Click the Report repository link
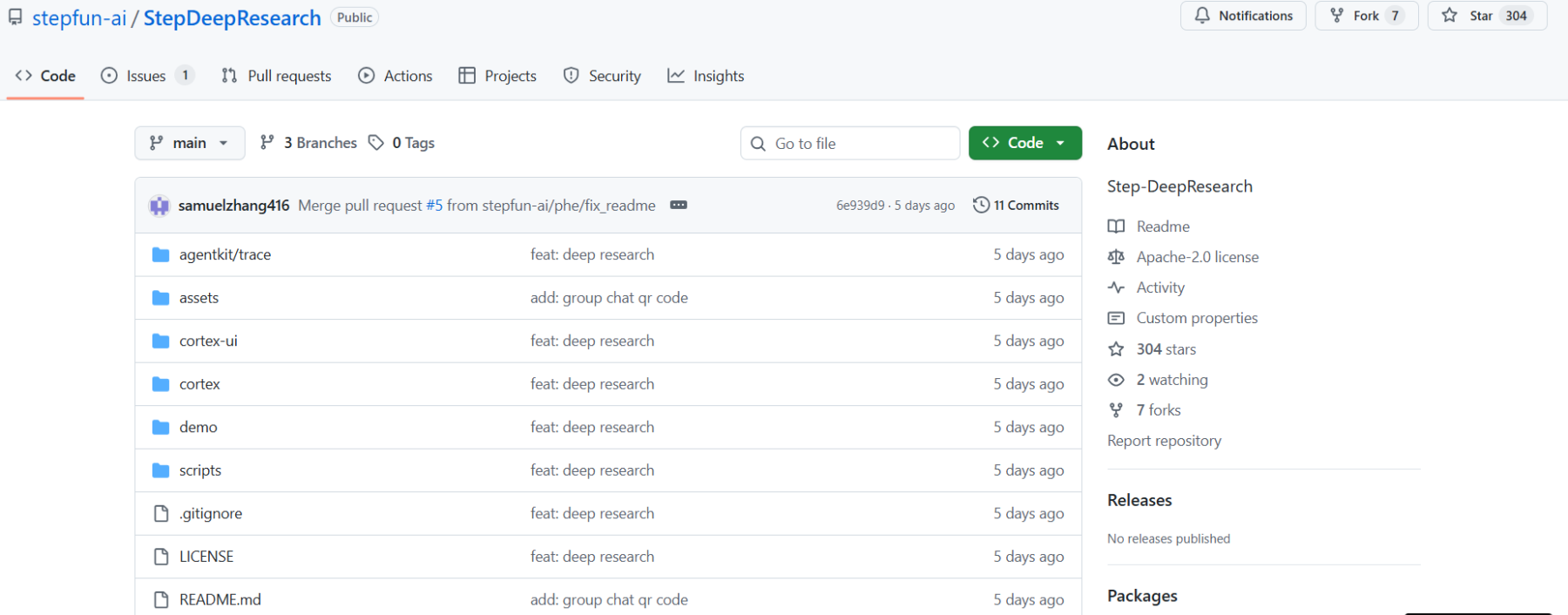The width and height of the screenshot is (1568, 615). 1164,441
